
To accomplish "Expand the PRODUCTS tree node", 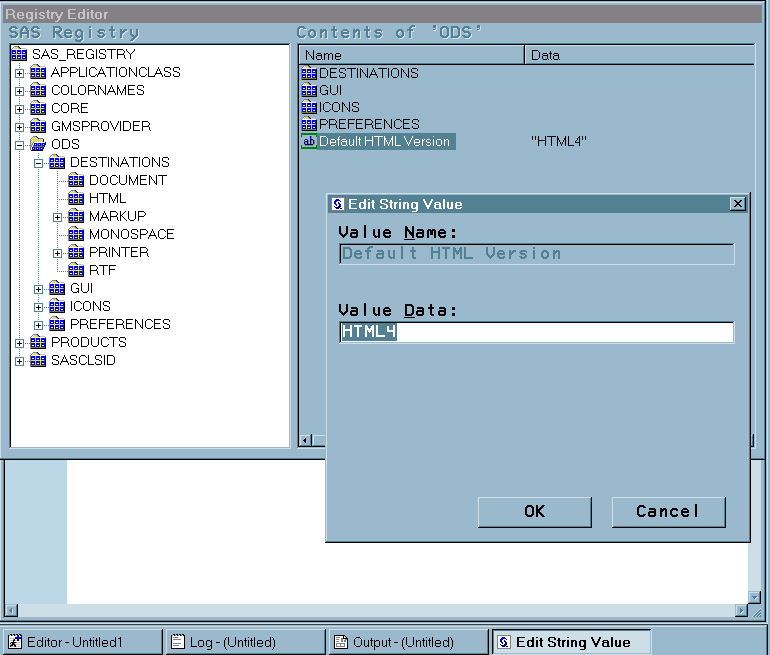I will (x=20, y=343).
